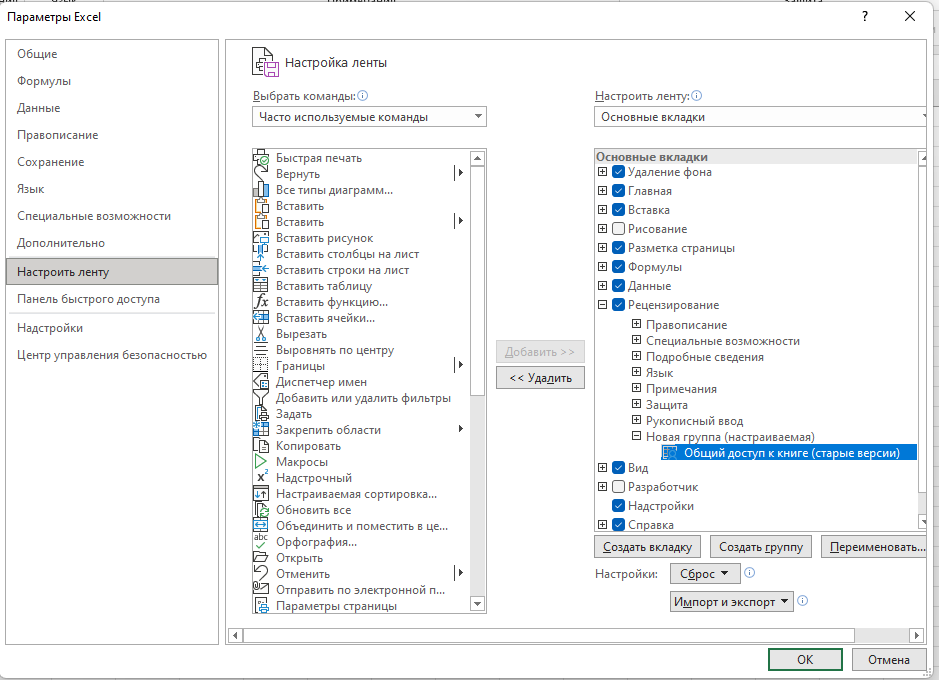Open Панель быстрого доступа settings category
Screen dimensions: 939x680
(88, 299)
